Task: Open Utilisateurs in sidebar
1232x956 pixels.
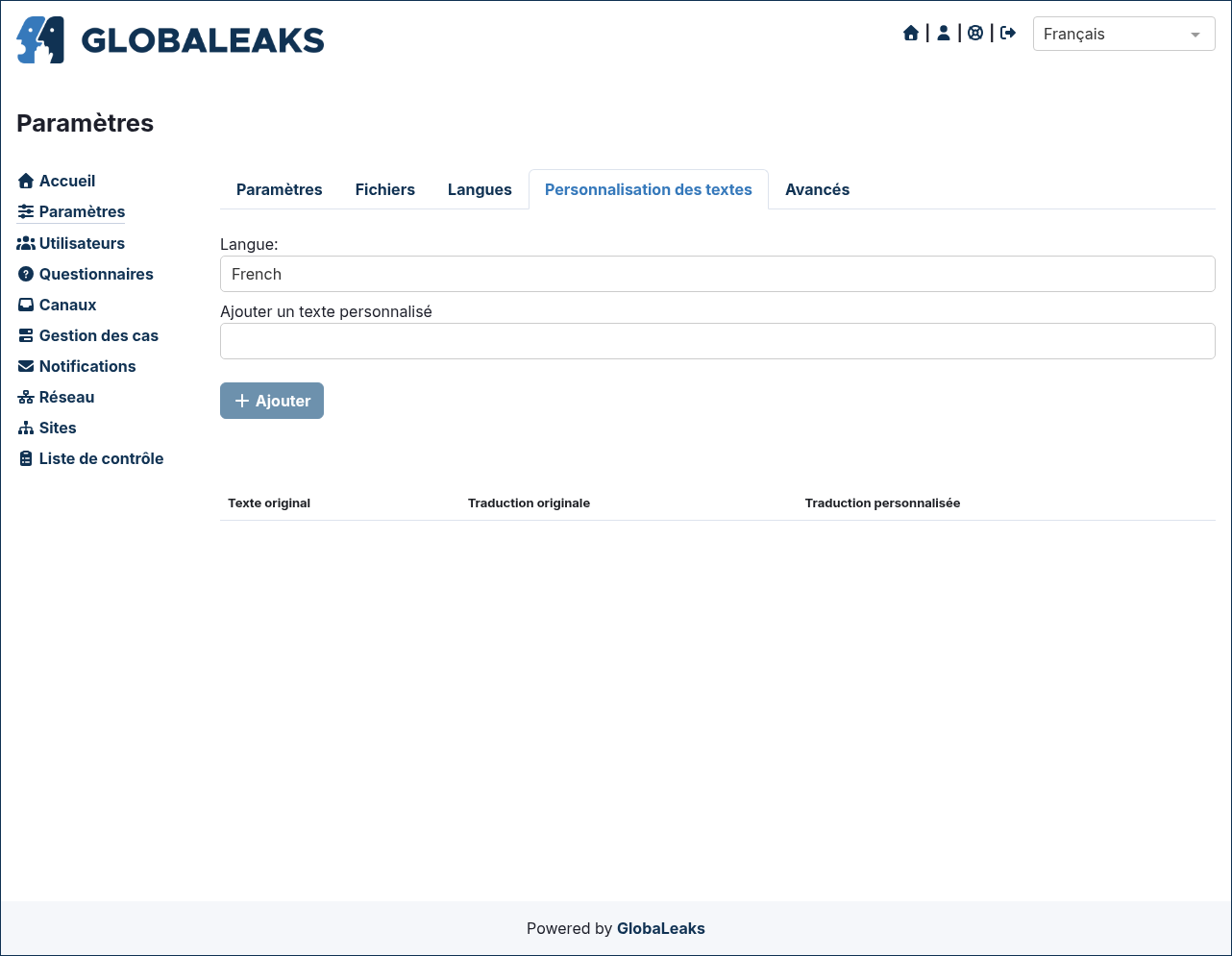Action: [82, 243]
